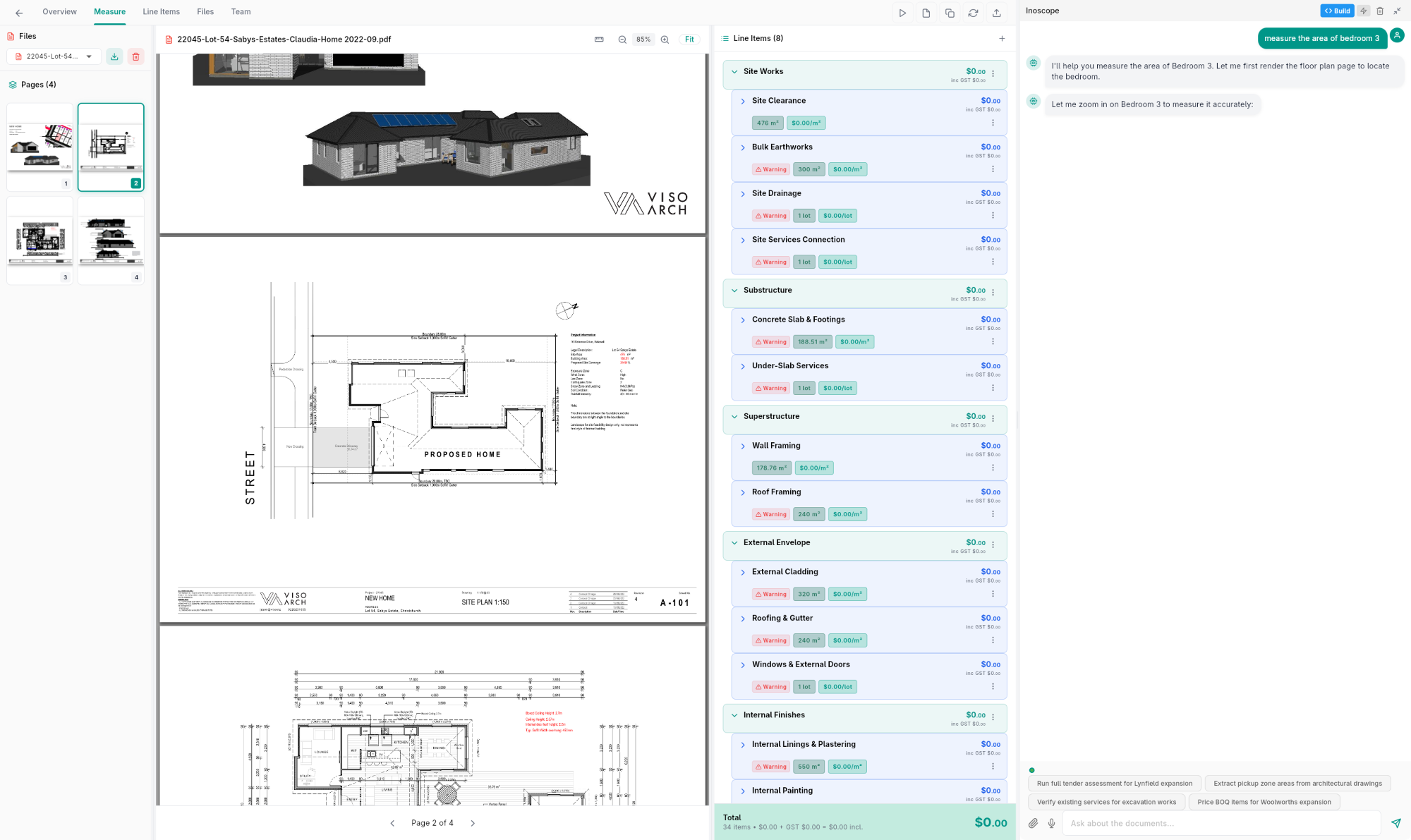
Task: Click the delete file trash icon in Files panel
Action: 135,56
